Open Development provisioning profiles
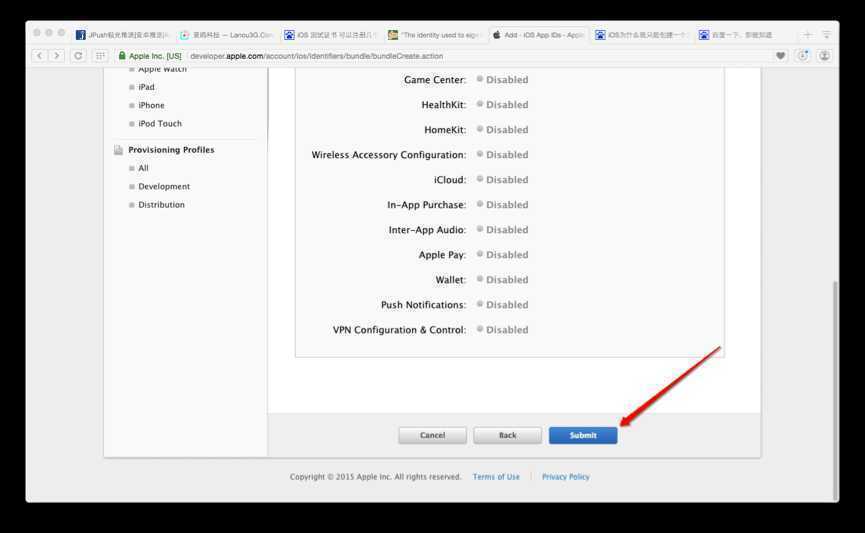The height and width of the screenshot is (533, 865). coord(164,186)
